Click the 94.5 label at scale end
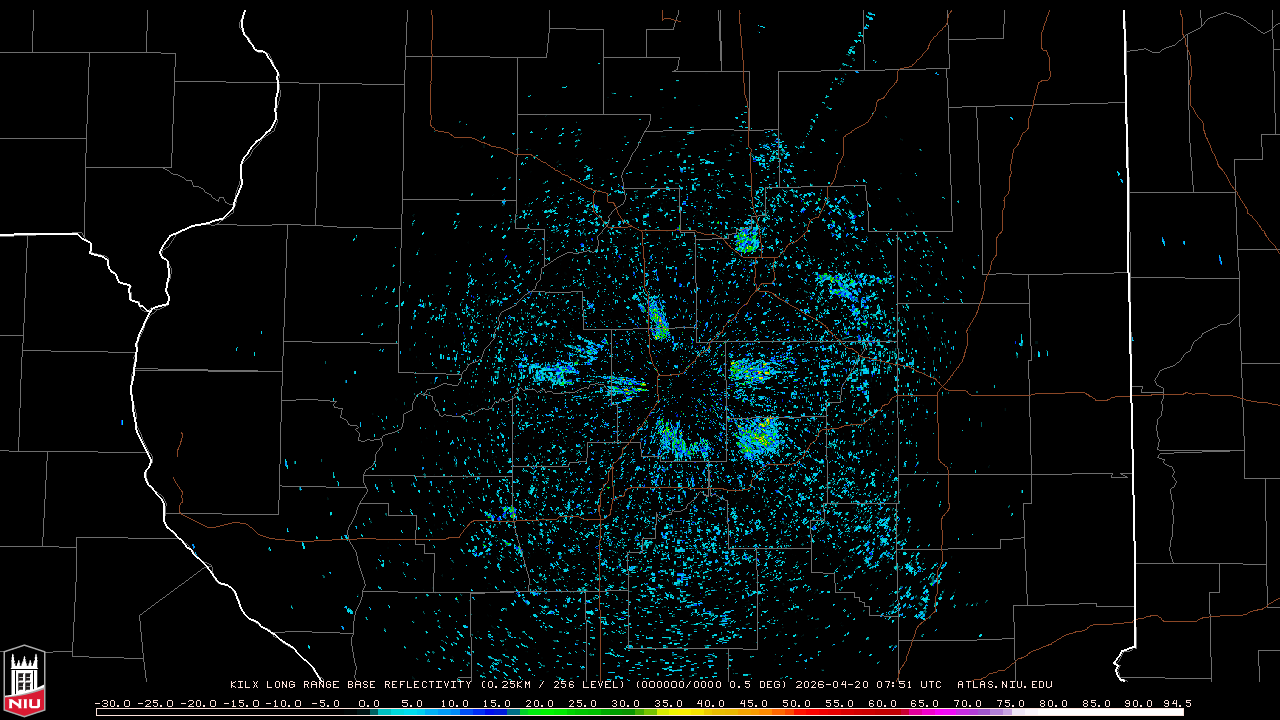This screenshot has height=720, width=1280. pos(1176,703)
